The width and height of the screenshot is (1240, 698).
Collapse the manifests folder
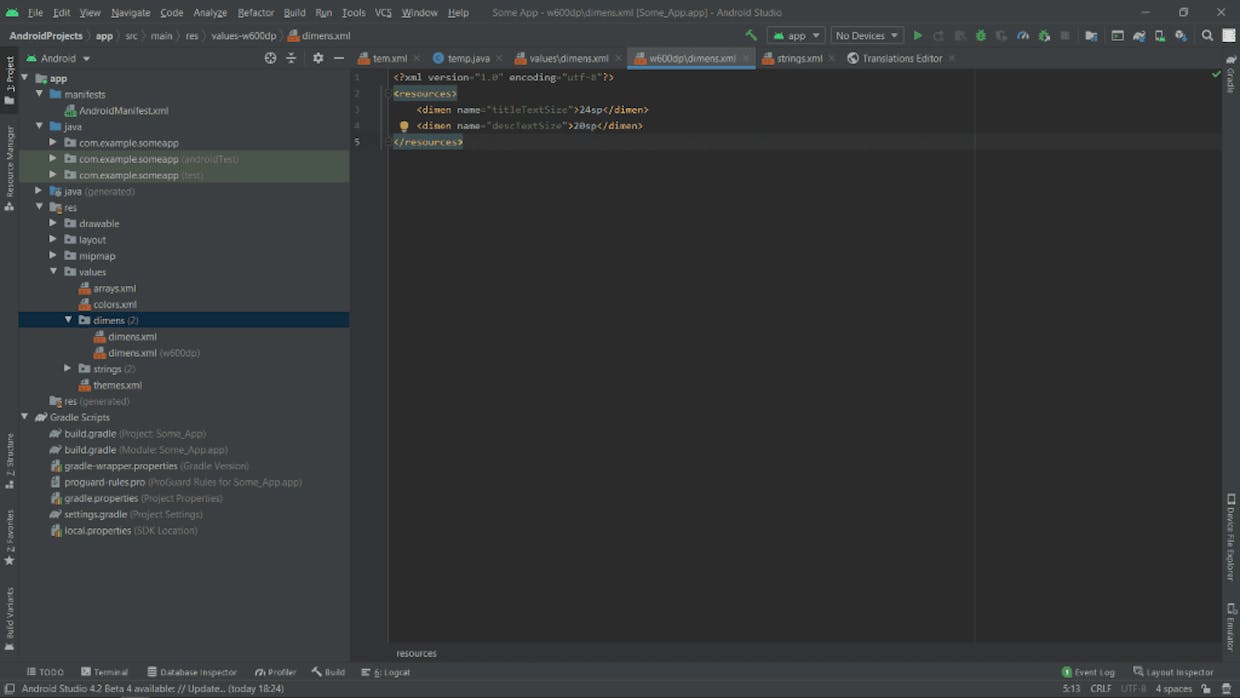pos(39,94)
